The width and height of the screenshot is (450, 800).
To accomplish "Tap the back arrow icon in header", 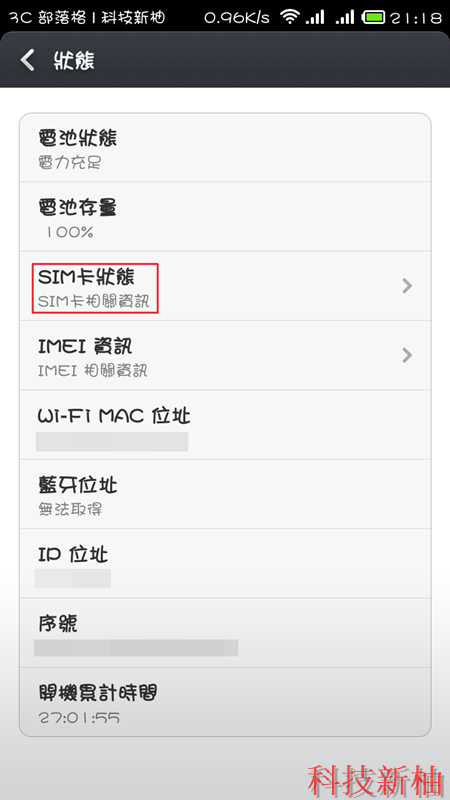I will point(28,60).
